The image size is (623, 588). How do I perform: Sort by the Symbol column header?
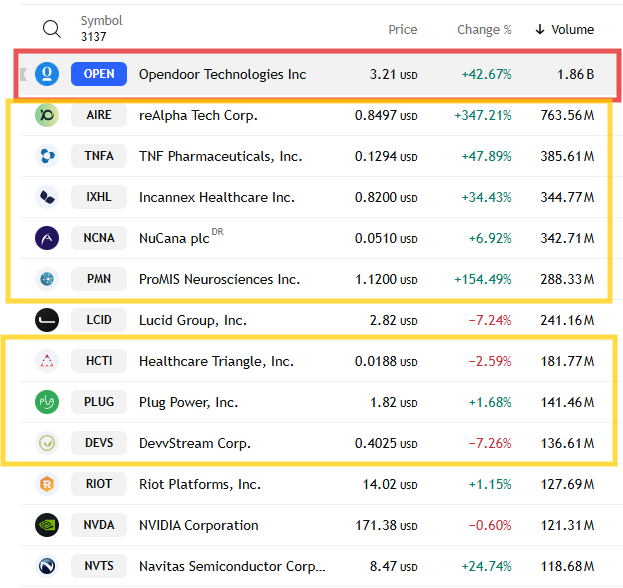(x=101, y=21)
